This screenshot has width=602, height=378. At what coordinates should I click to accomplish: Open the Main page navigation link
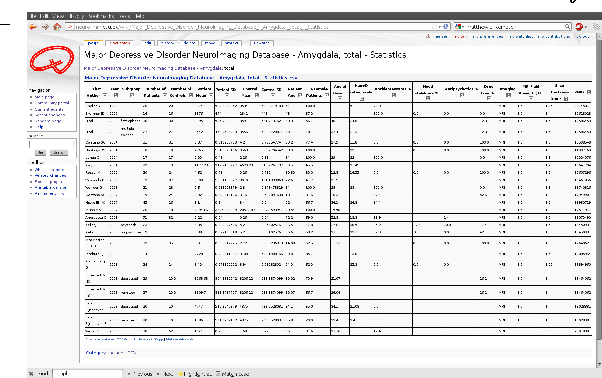pyautogui.click(x=45, y=97)
